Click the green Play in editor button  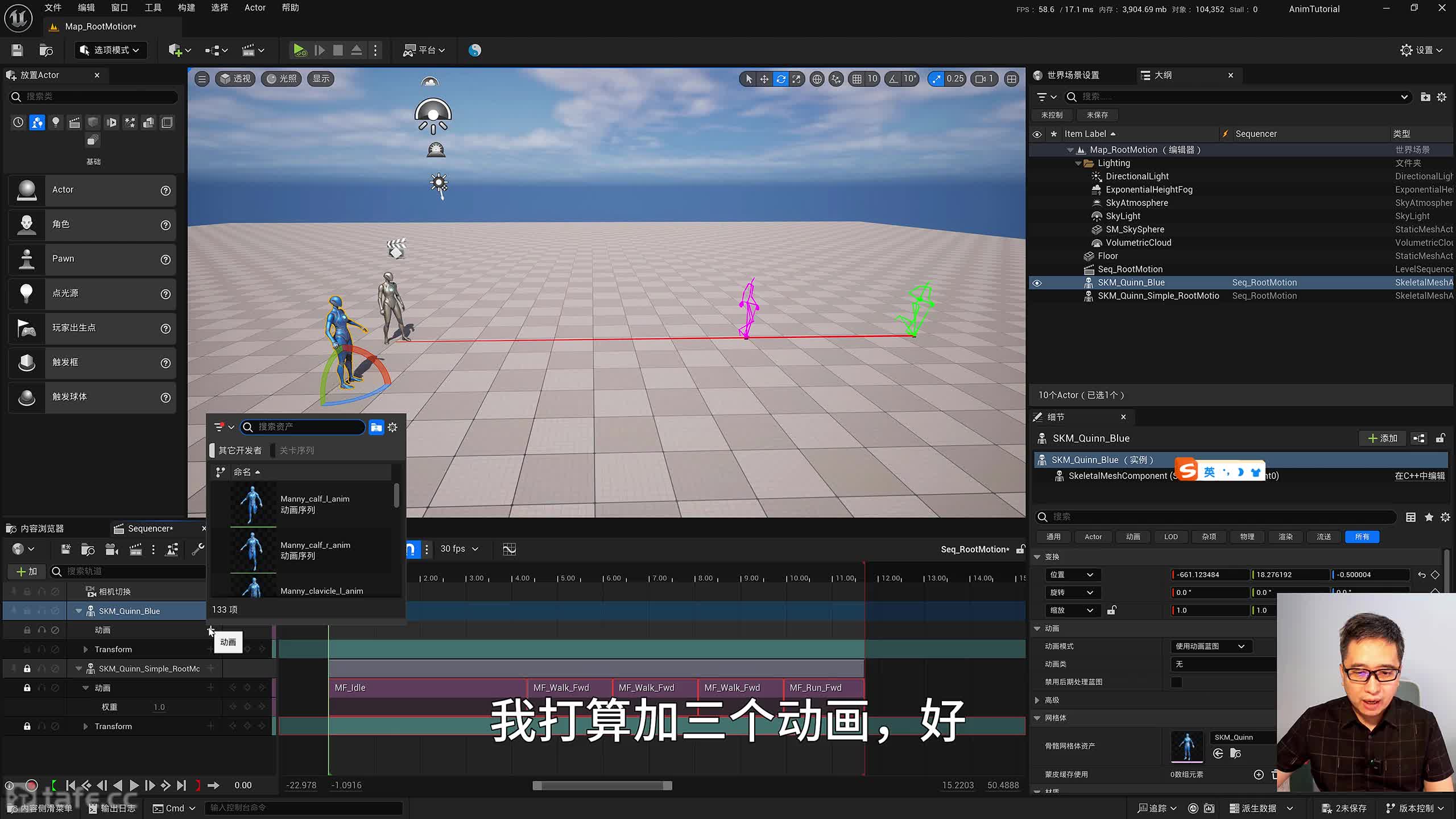[x=299, y=50]
